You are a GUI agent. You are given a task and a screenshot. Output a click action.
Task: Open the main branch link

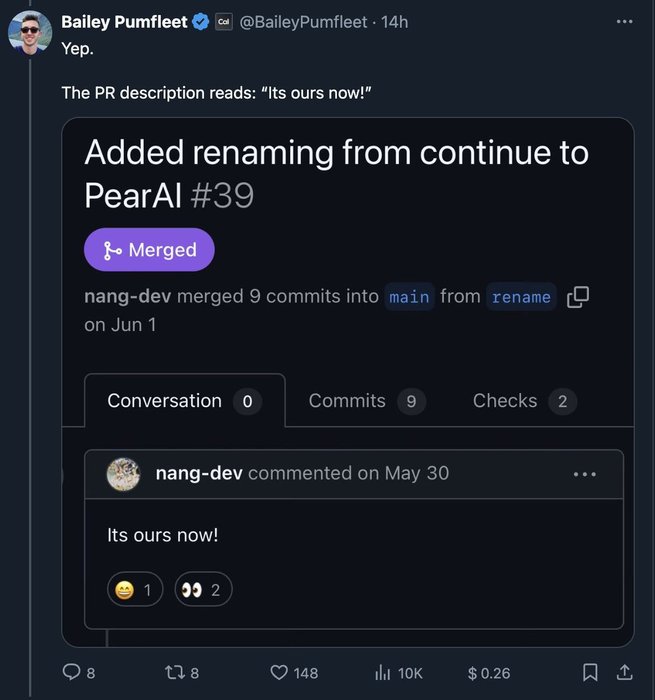[x=409, y=297]
